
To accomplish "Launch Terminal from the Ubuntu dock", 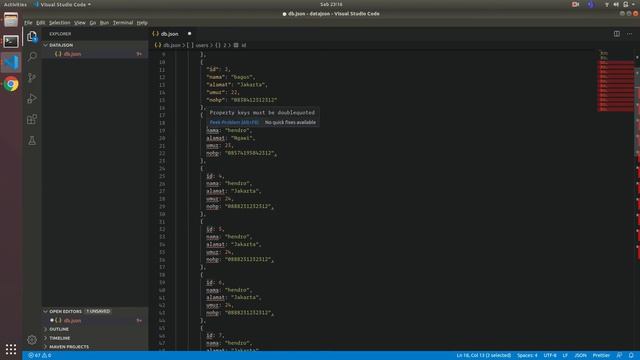I will (11, 41).
